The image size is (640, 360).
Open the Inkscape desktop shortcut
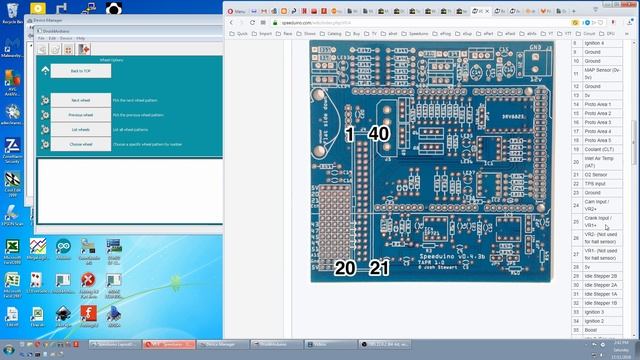pos(63,316)
